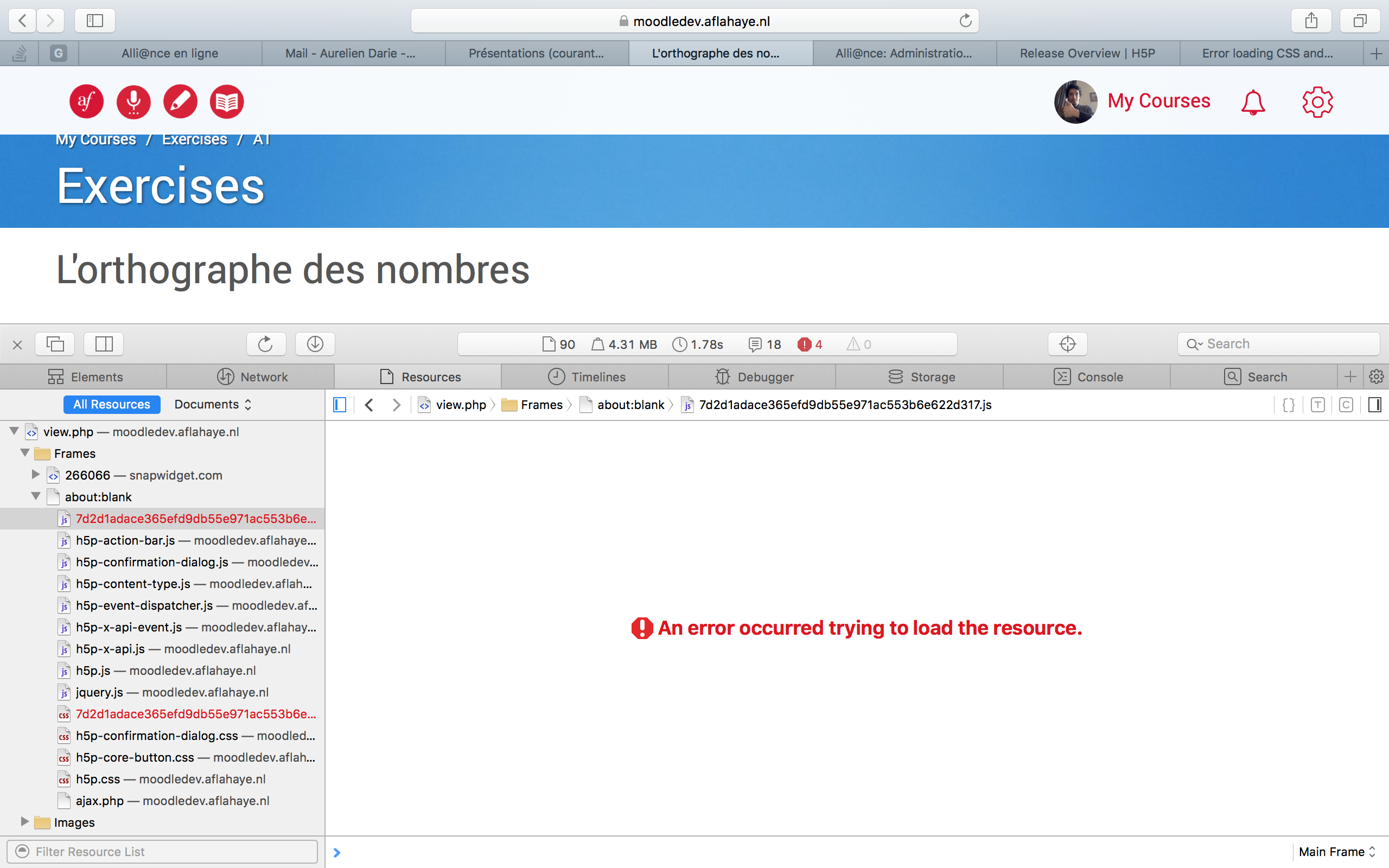Viewport: 1389px width, 868px height.
Task: Toggle the navigation sidebar with the blue icon
Action: coord(339,404)
